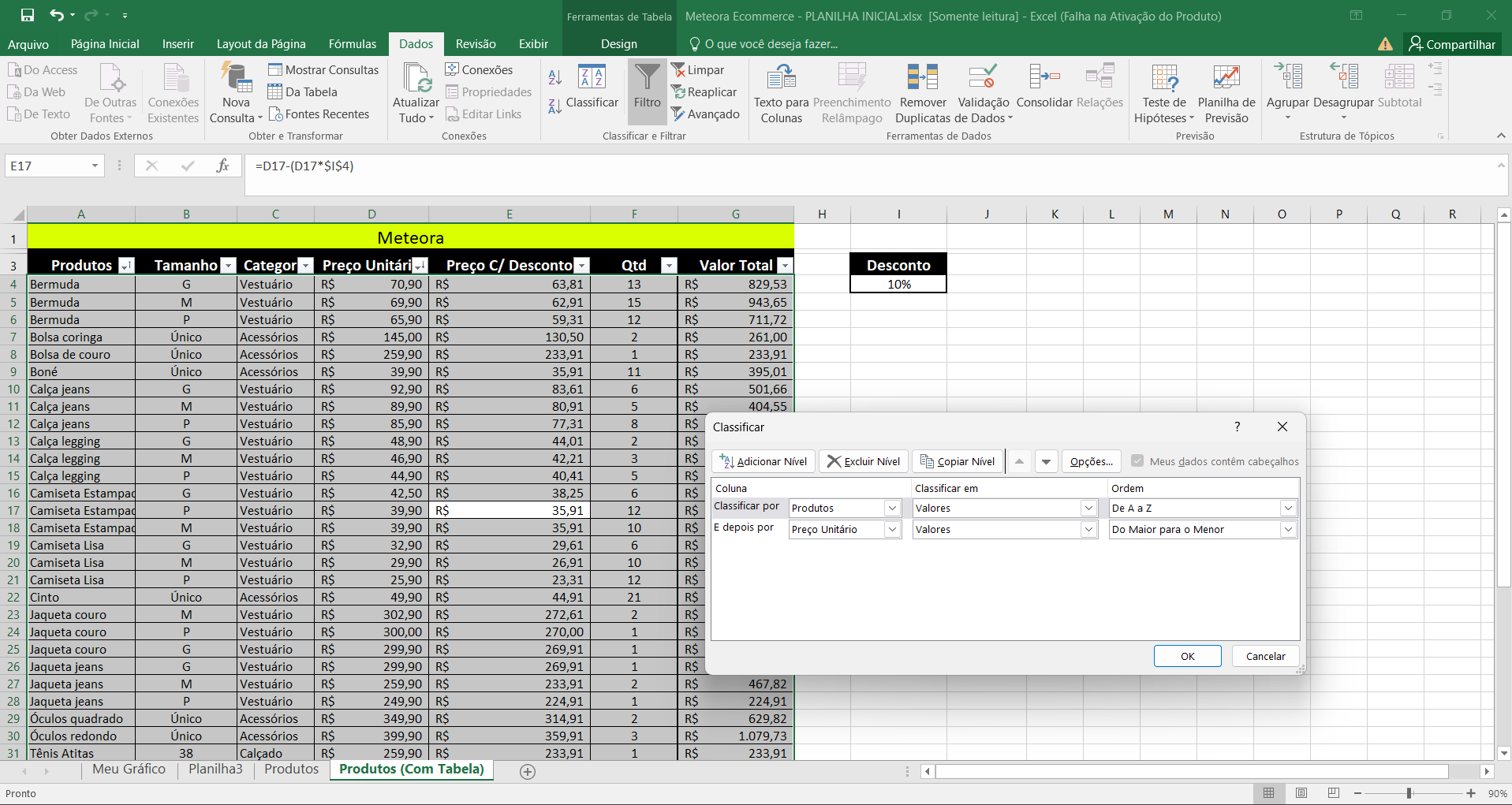This screenshot has width=1512, height=805.
Task: Open the Arquivo tab
Action: [x=28, y=44]
